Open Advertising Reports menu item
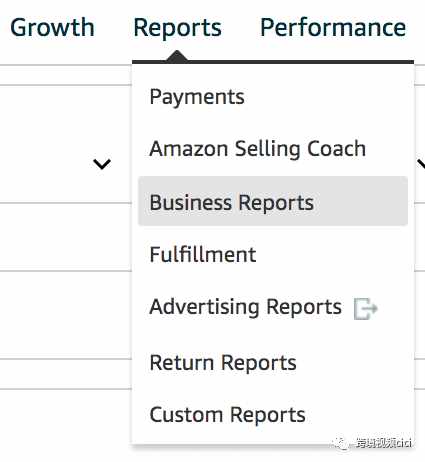The width and height of the screenshot is (425, 462). click(246, 307)
